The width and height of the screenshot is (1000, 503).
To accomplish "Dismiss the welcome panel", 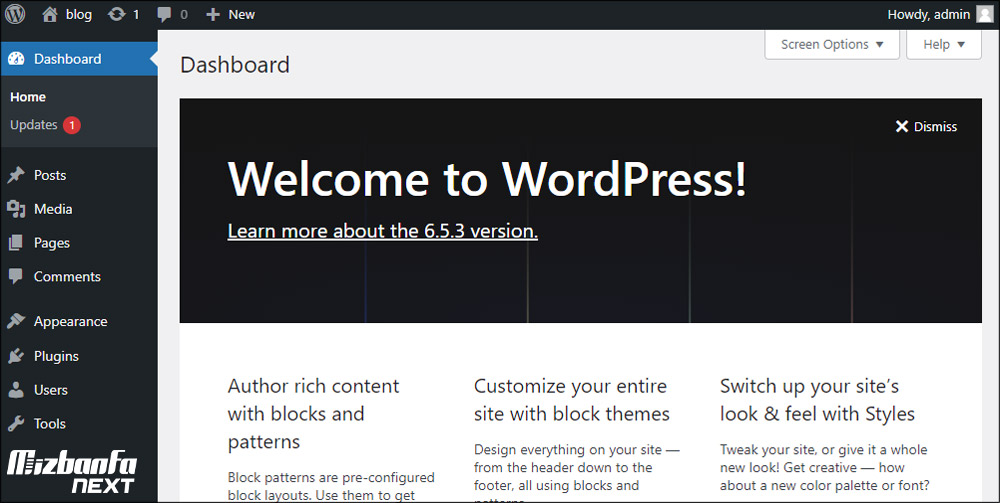I will click(926, 126).
